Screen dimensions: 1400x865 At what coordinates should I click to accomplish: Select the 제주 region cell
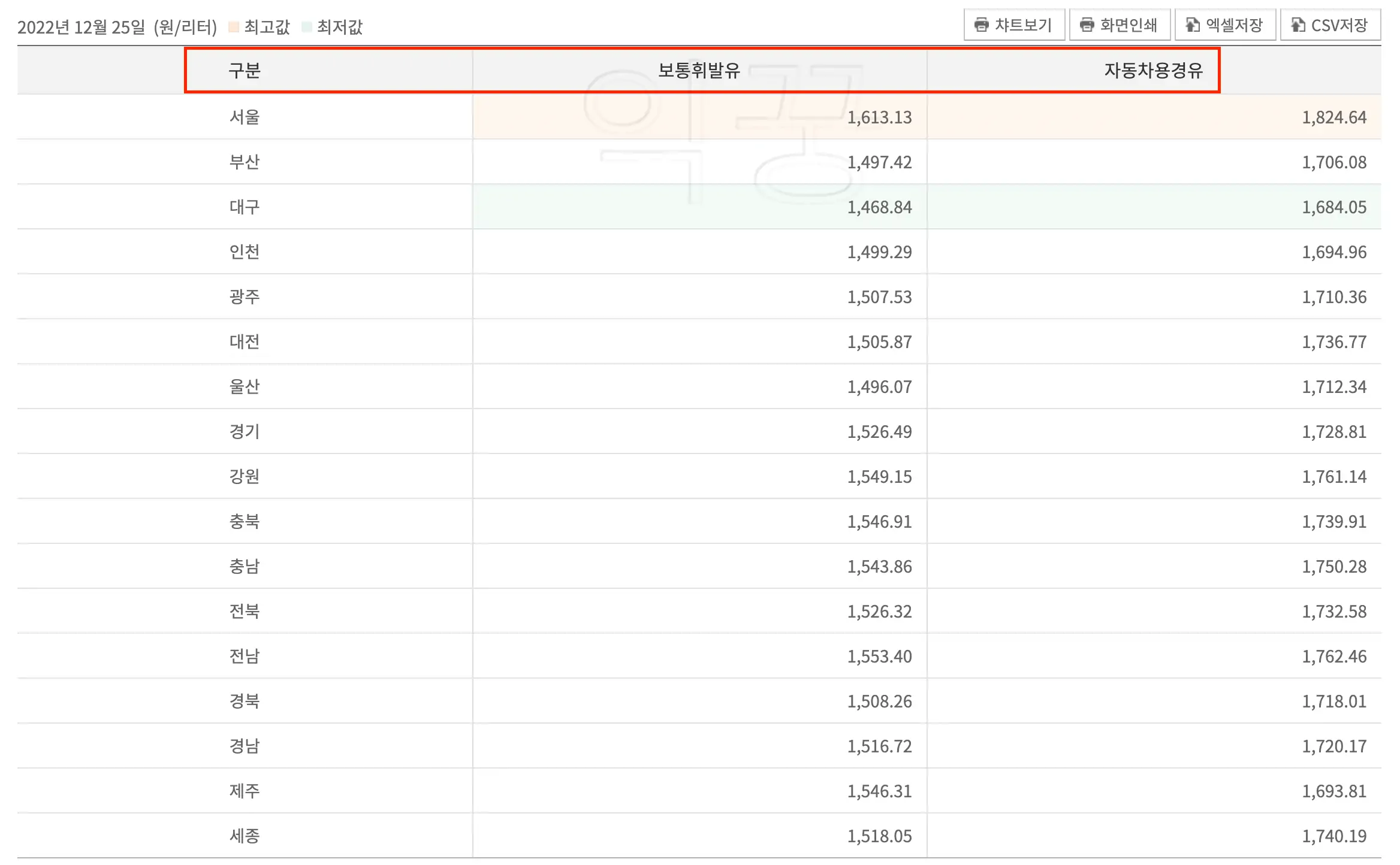(x=245, y=791)
